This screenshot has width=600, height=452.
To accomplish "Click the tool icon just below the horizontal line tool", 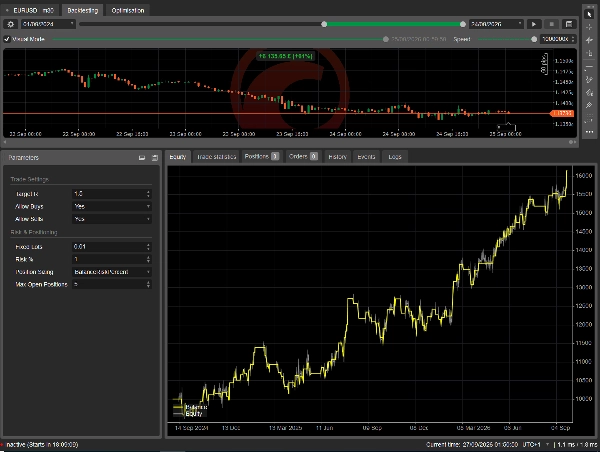I will point(589,79).
